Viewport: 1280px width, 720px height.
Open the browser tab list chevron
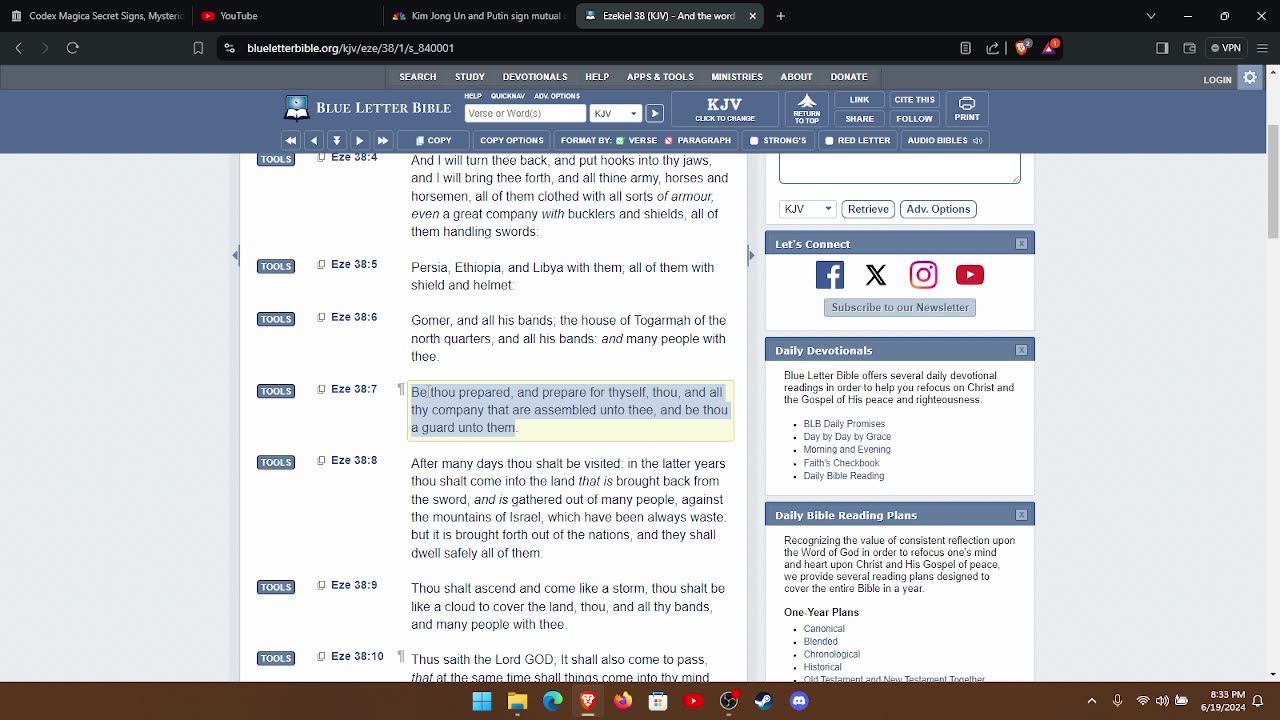click(x=1151, y=16)
